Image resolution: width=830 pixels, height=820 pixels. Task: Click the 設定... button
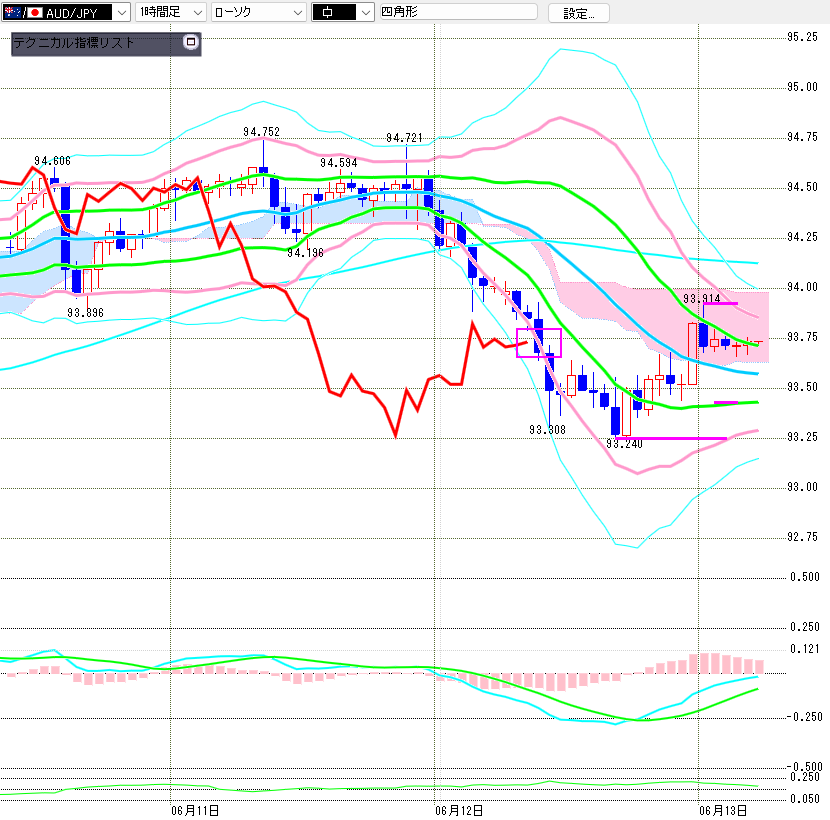[x=579, y=13]
